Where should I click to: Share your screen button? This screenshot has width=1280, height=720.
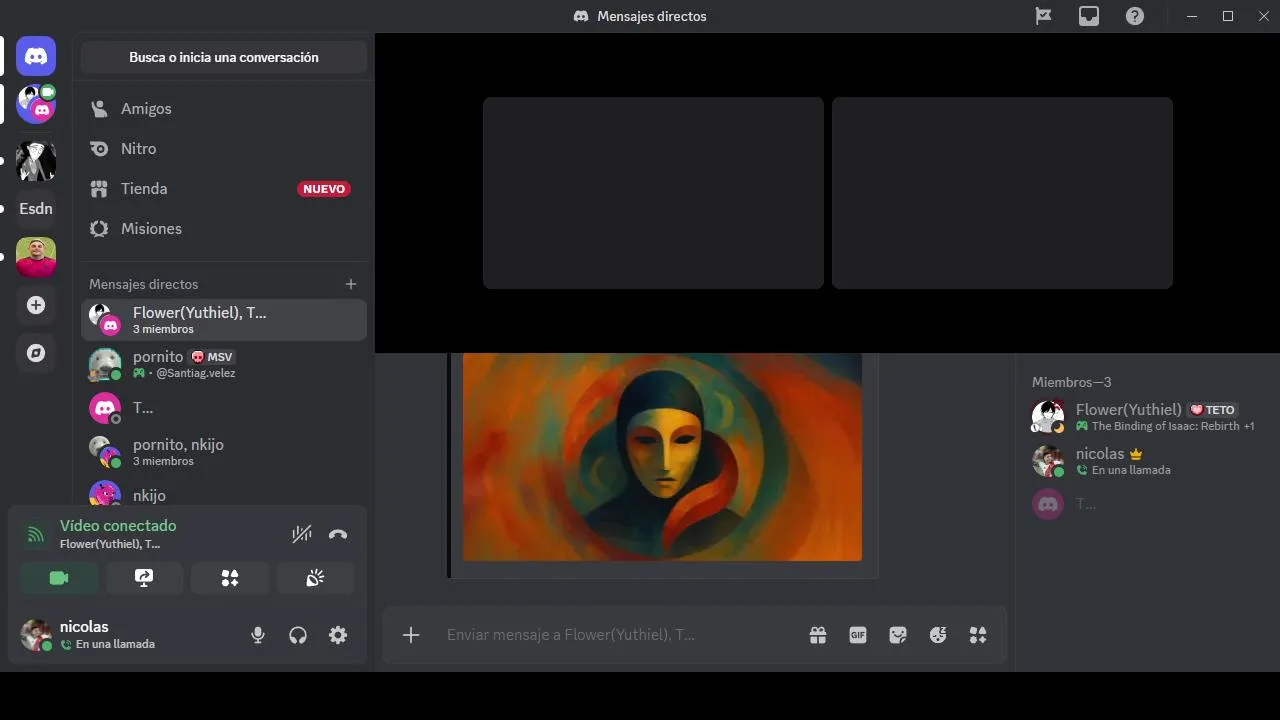click(x=144, y=578)
